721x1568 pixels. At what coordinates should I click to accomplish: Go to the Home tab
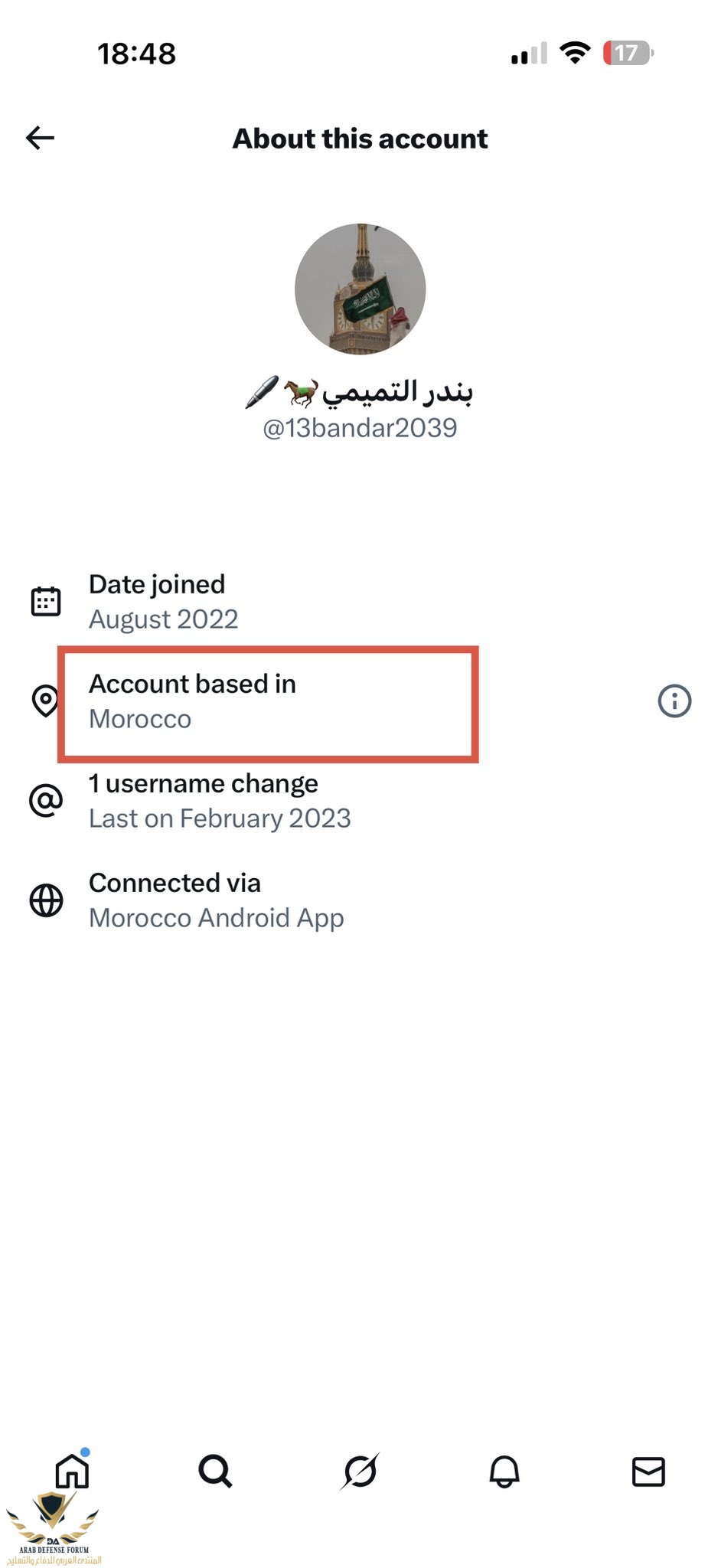[73, 1471]
